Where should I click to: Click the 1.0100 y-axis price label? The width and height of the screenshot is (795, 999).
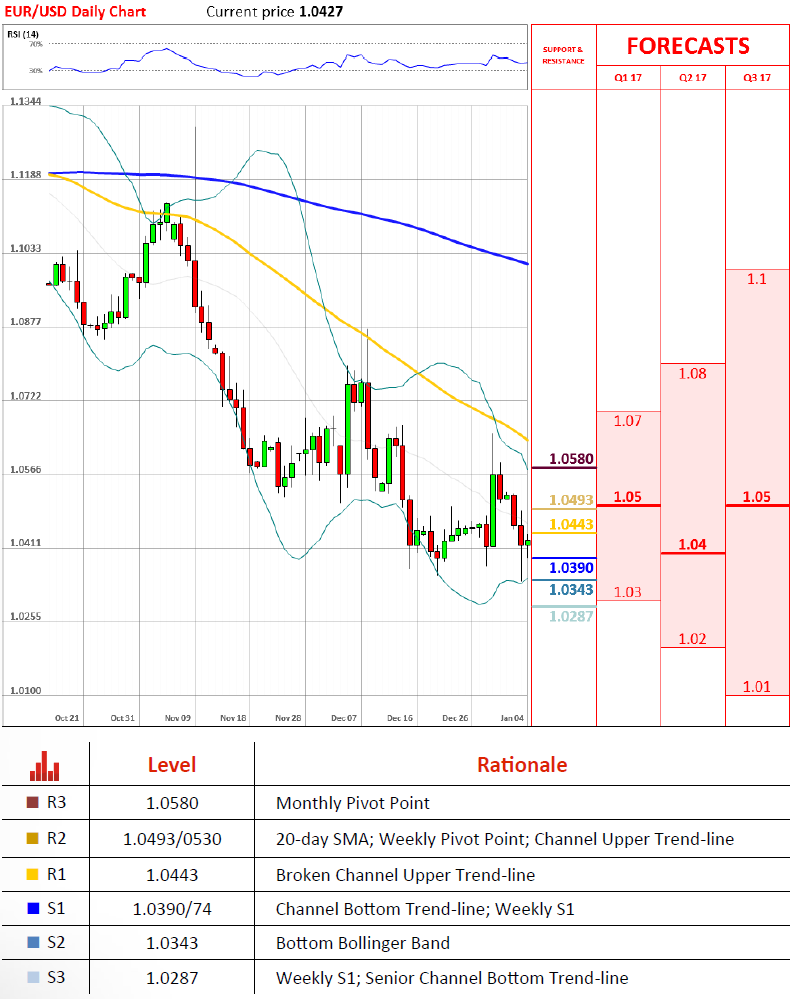25,691
